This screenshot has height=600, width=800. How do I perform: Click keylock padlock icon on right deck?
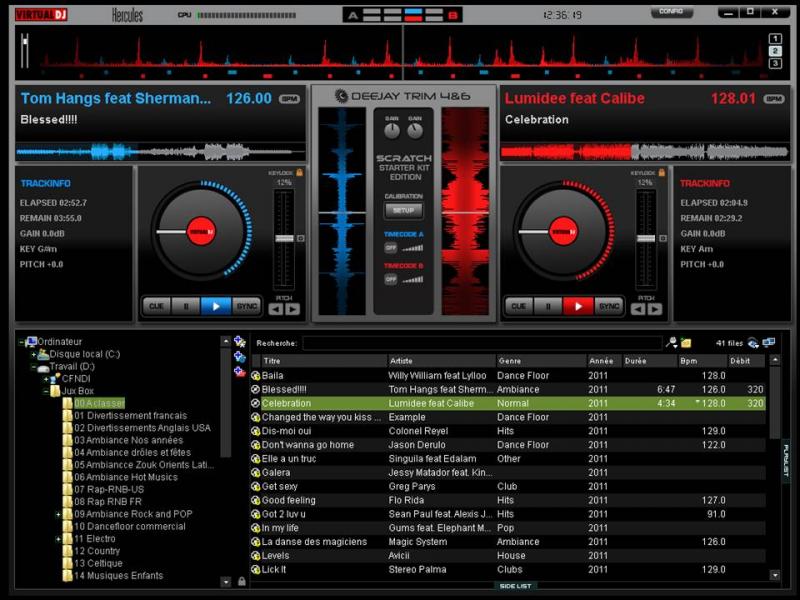point(662,173)
